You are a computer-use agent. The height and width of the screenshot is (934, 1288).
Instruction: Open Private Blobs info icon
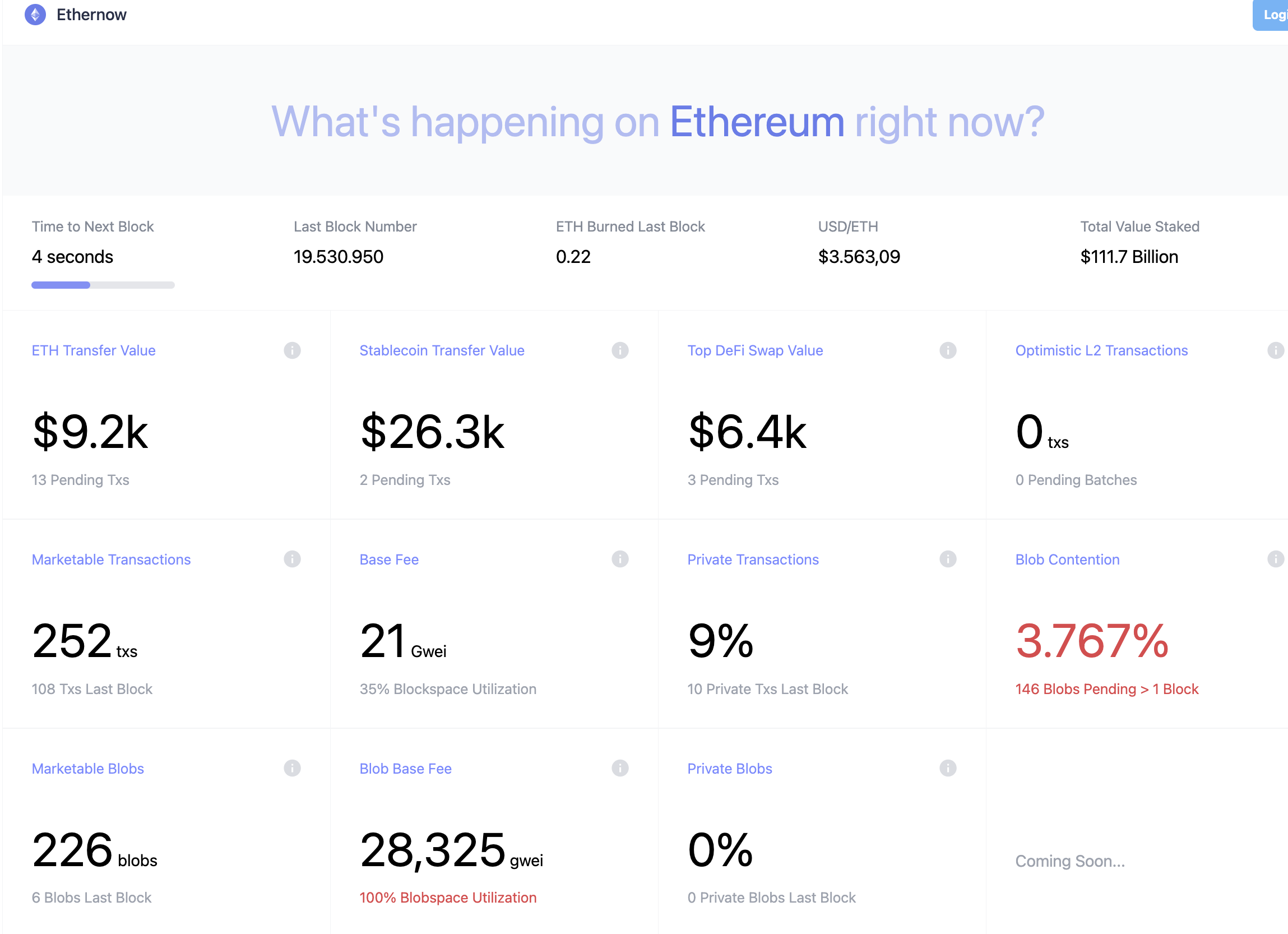click(947, 768)
